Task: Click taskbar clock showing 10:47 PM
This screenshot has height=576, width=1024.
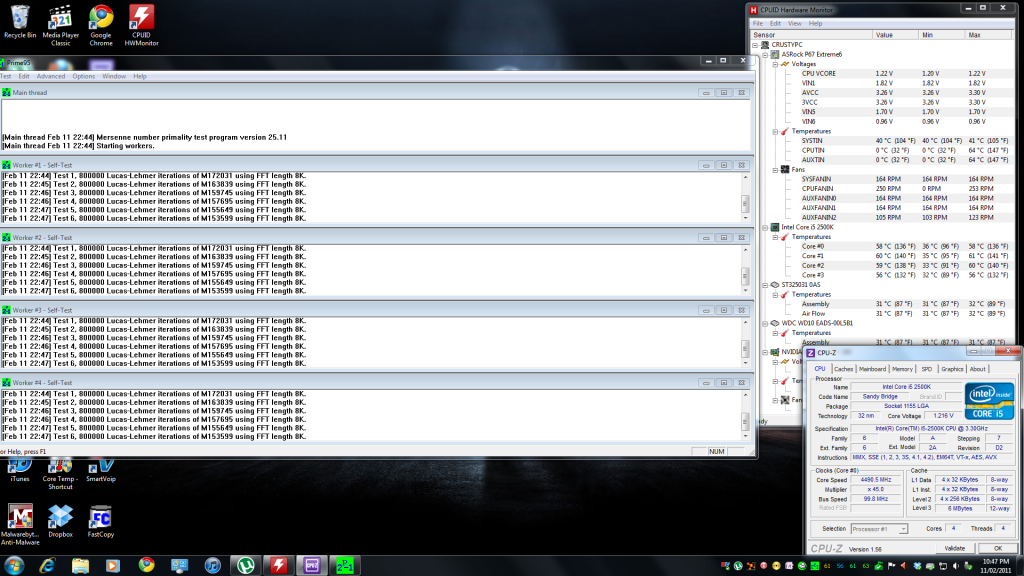Action: click(995, 566)
